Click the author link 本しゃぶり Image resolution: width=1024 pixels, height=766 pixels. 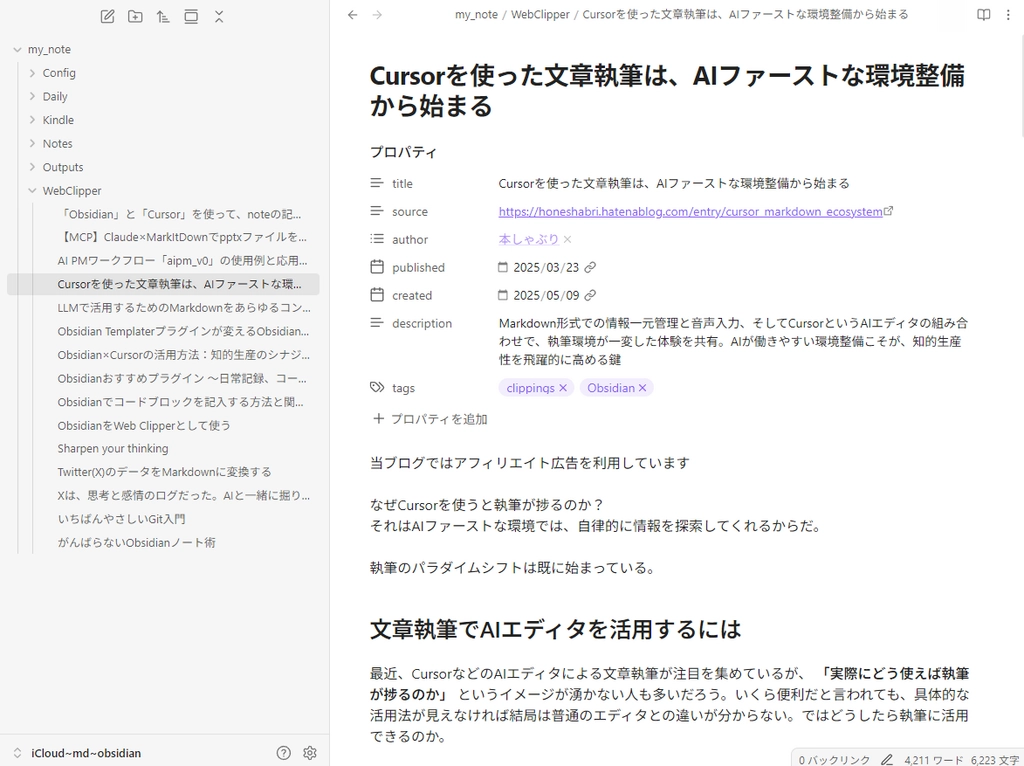tap(528, 240)
